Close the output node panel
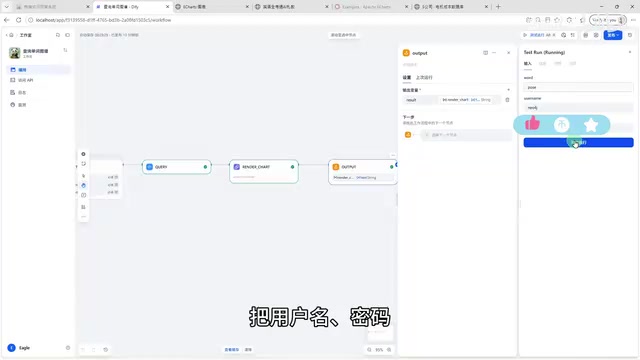 (509, 53)
